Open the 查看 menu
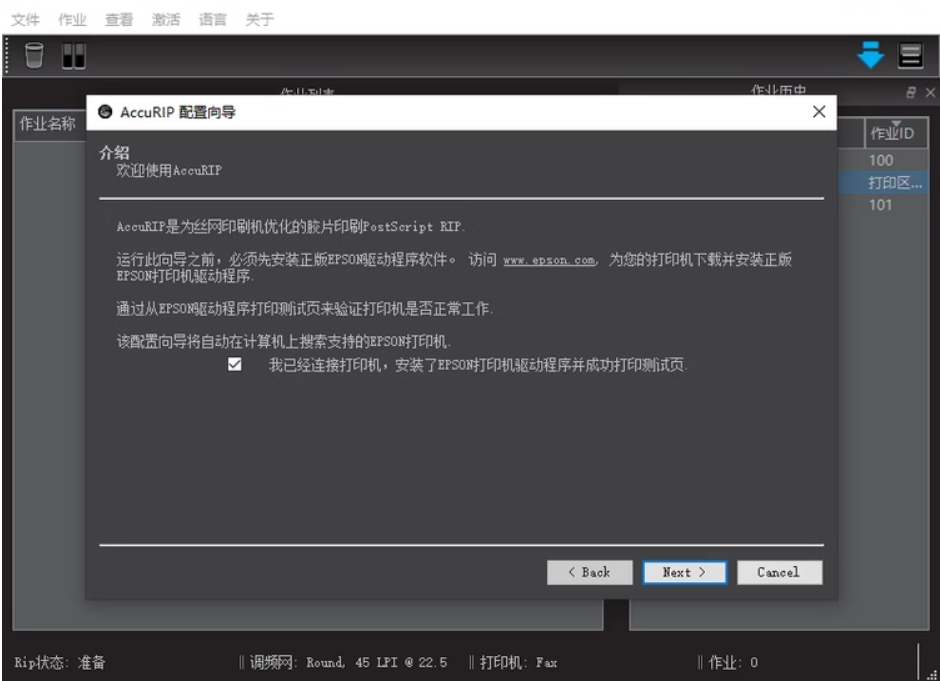 [x=119, y=19]
